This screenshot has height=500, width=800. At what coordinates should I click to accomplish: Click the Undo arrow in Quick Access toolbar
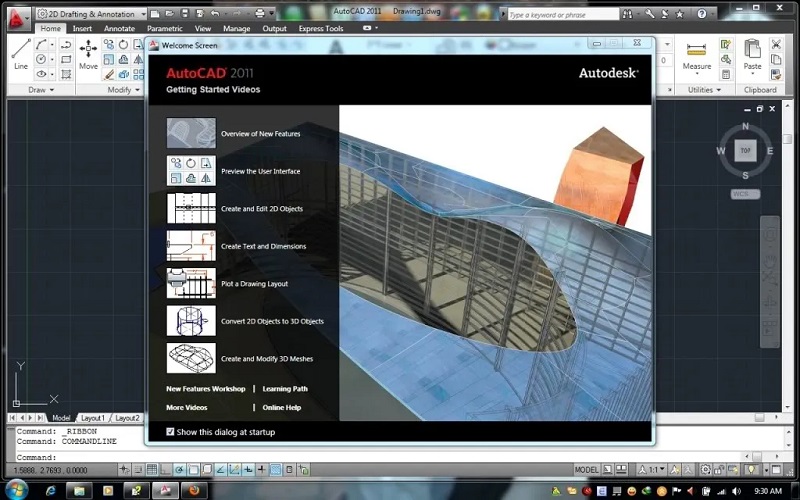(215, 14)
